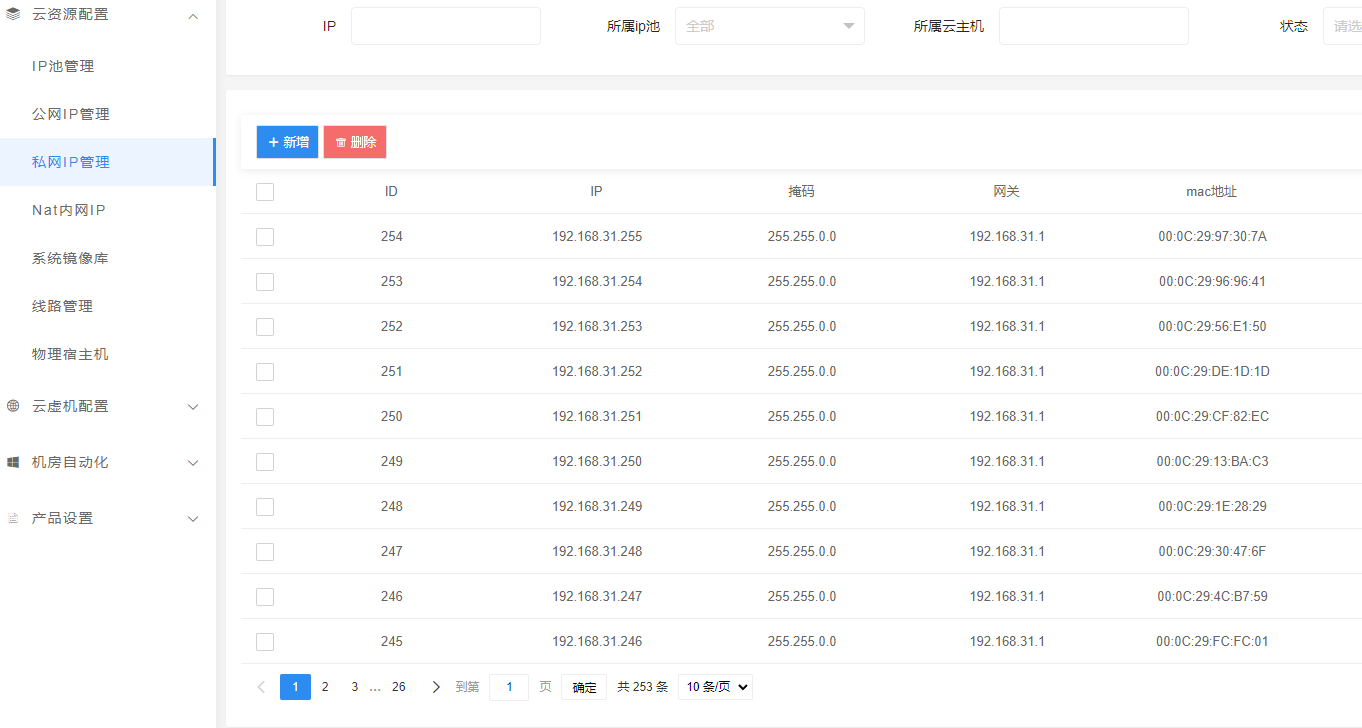Image resolution: width=1362 pixels, height=728 pixels.
Task: Open the 10 条/页 page size dropdown
Action: click(x=715, y=687)
